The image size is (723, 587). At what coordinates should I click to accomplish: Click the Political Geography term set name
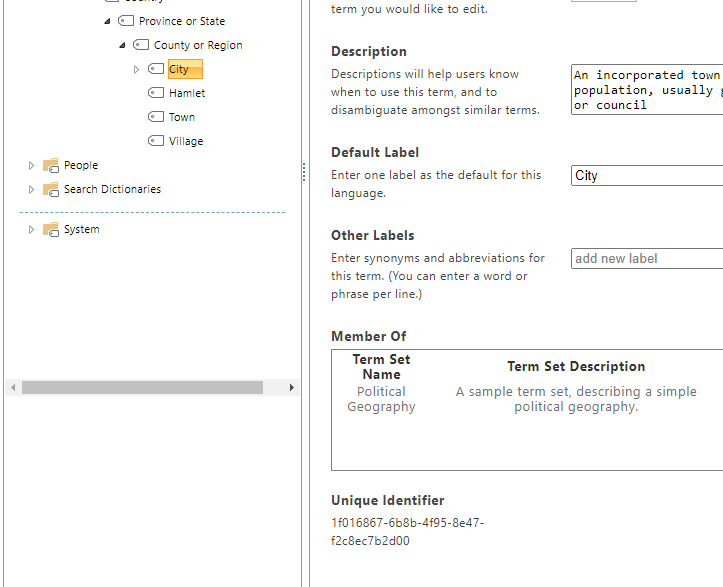pos(381,399)
